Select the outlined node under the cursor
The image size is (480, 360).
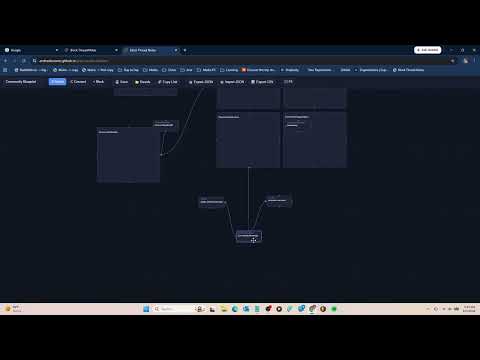249,236
